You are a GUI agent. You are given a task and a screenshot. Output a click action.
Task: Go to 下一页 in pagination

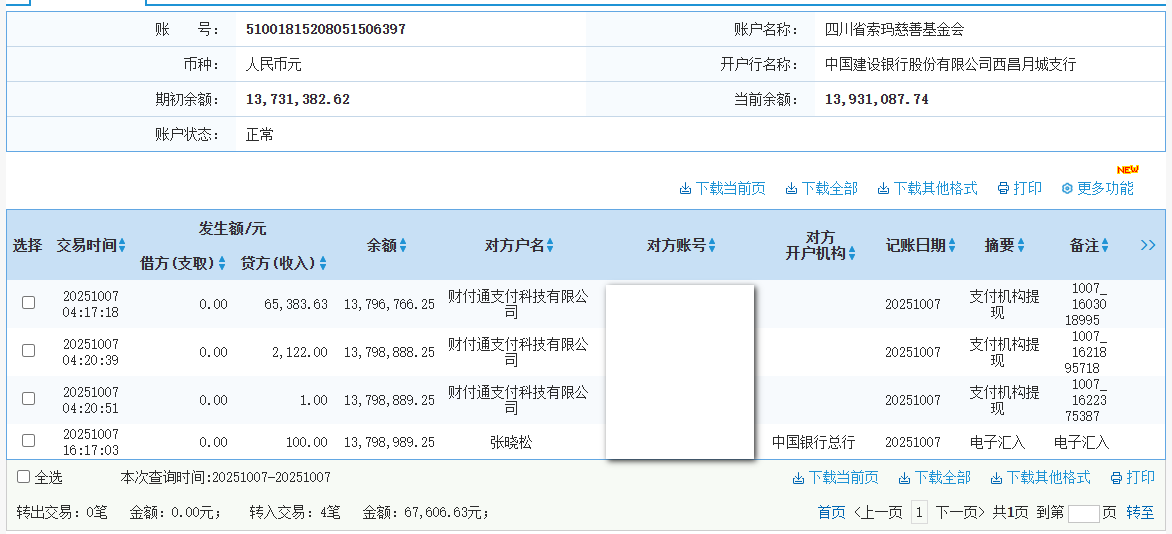coord(959,513)
